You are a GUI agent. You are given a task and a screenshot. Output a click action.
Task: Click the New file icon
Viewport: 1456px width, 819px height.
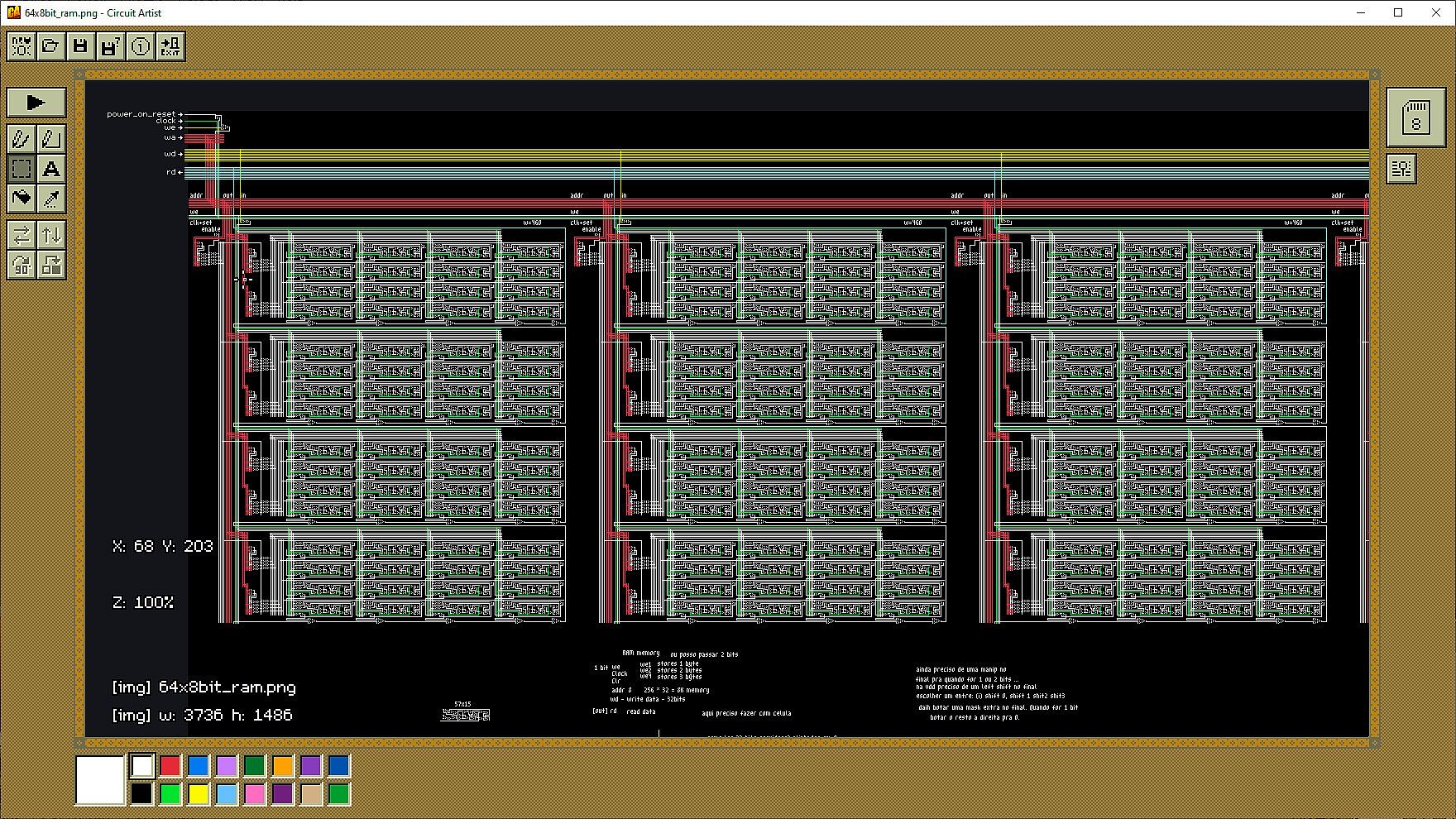point(22,46)
